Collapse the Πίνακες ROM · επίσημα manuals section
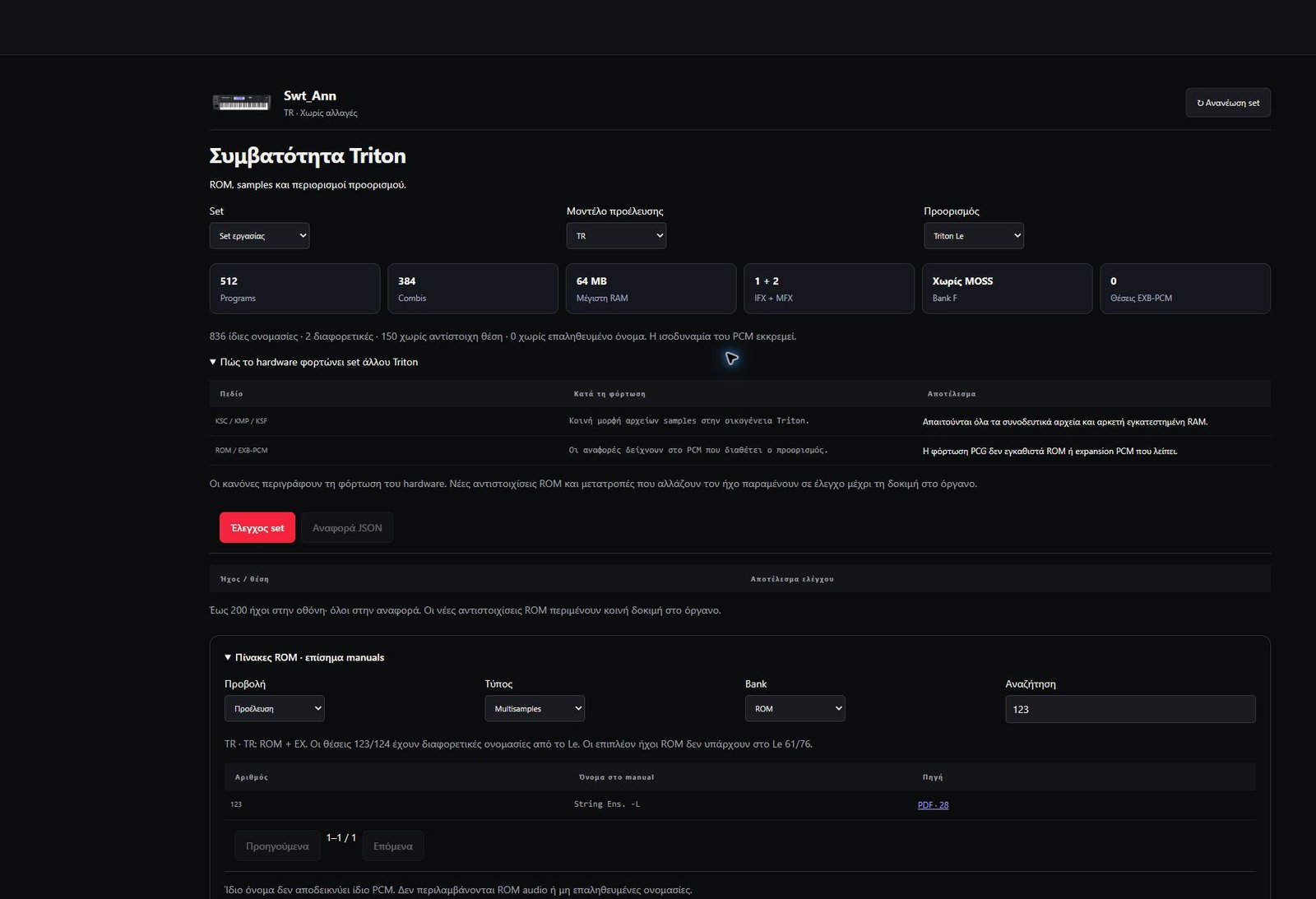1316x899 pixels. click(304, 657)
